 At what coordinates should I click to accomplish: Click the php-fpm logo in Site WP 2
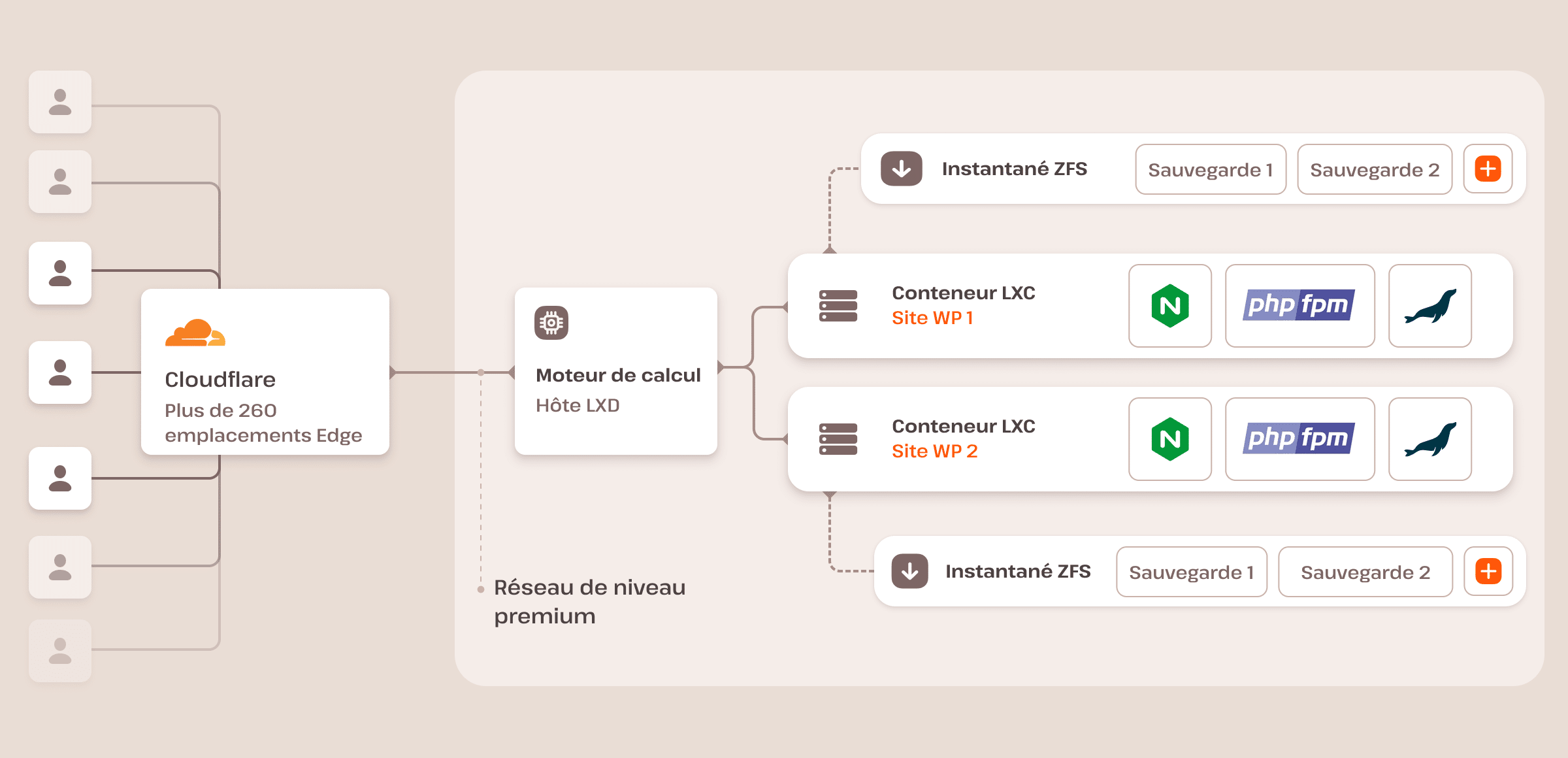1299,439
